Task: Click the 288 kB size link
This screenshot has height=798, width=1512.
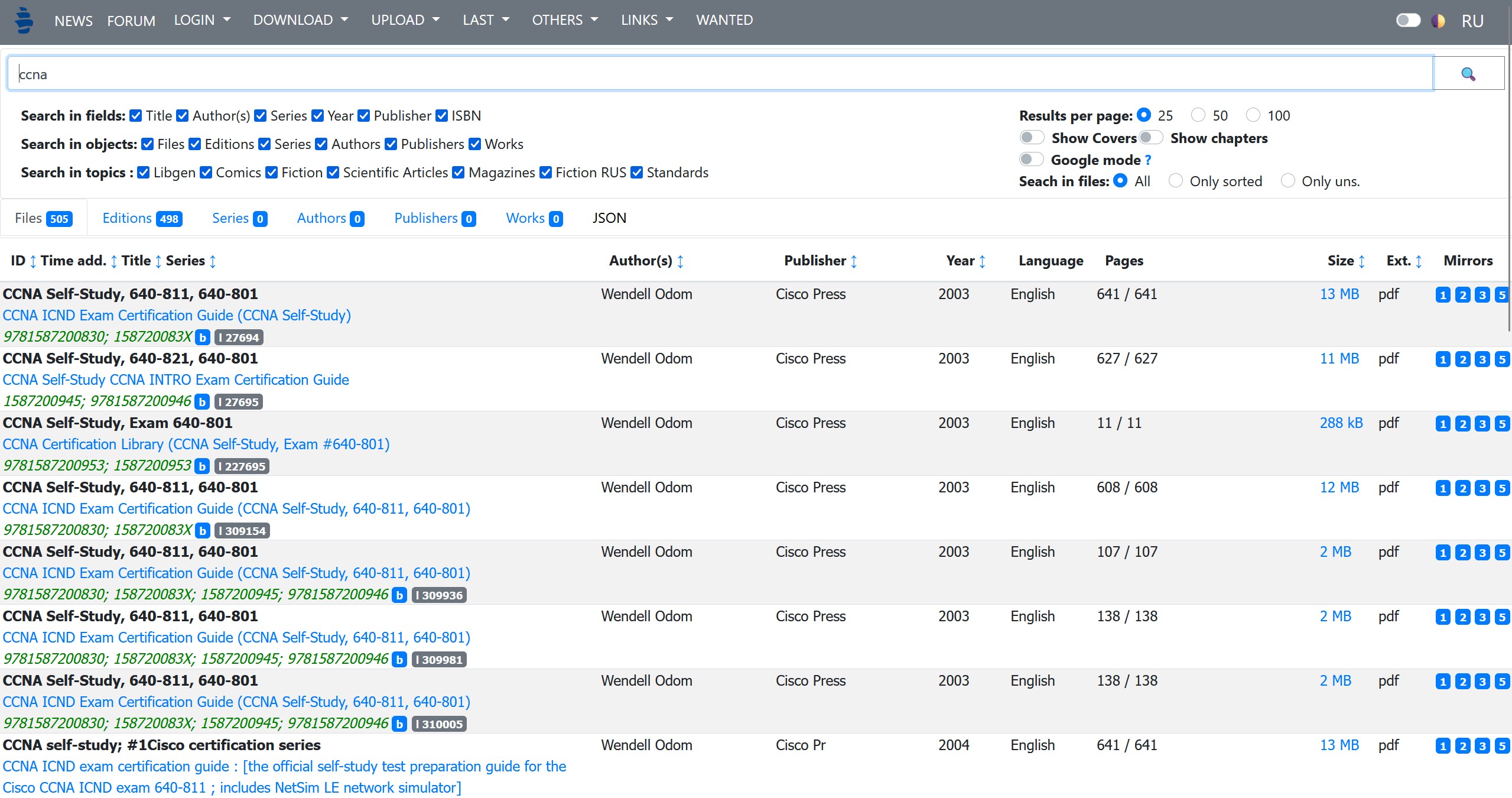Action: [1341, 423]
